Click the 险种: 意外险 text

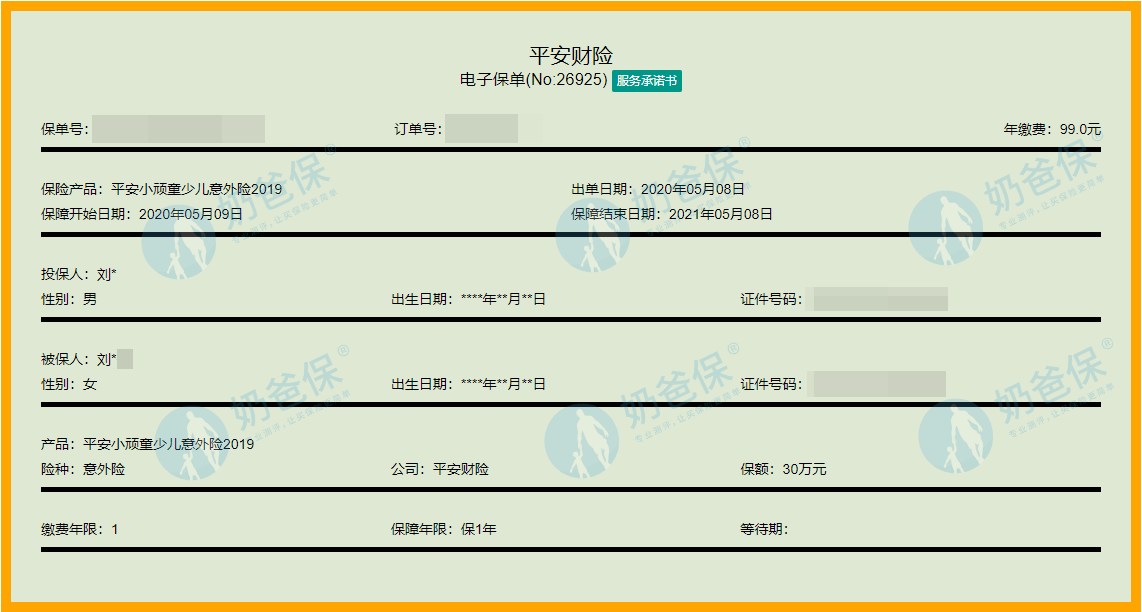tap(83, 469)
